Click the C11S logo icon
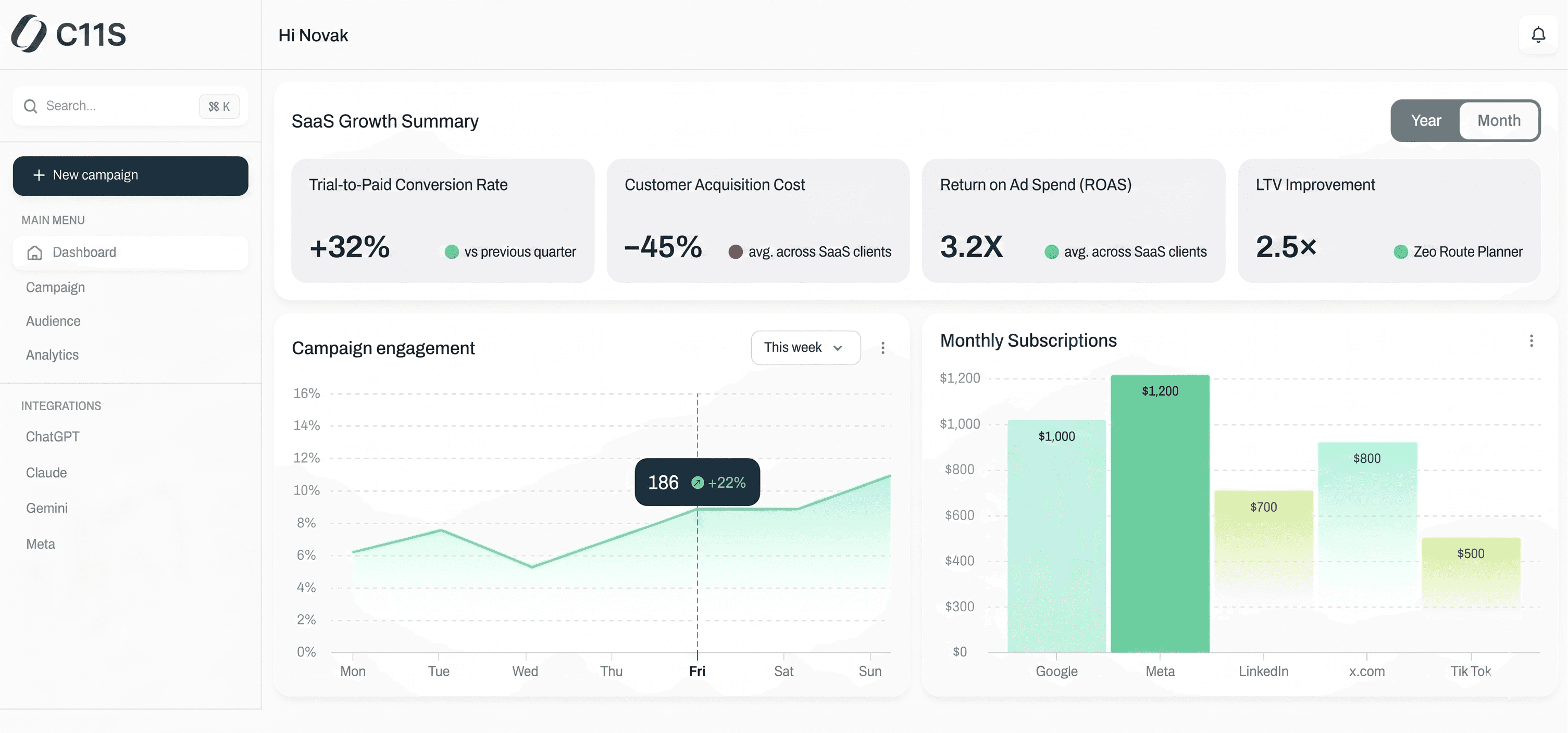The image size is (1568, 733). click(x=29, y=33)
